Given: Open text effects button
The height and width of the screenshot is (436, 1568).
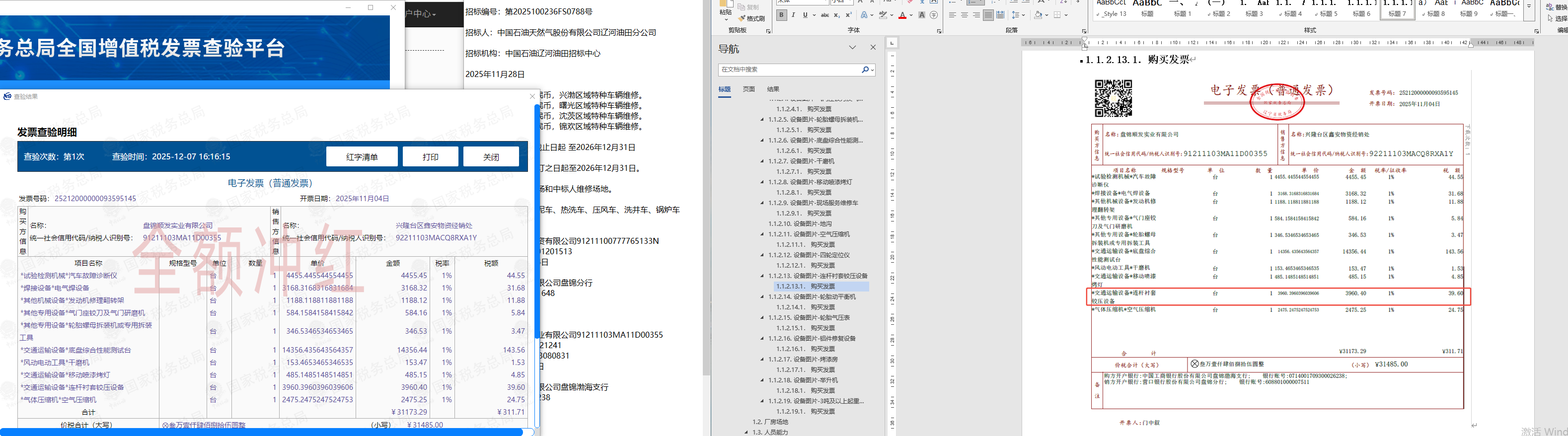Looking at the screenshot, I should (864, 15).
